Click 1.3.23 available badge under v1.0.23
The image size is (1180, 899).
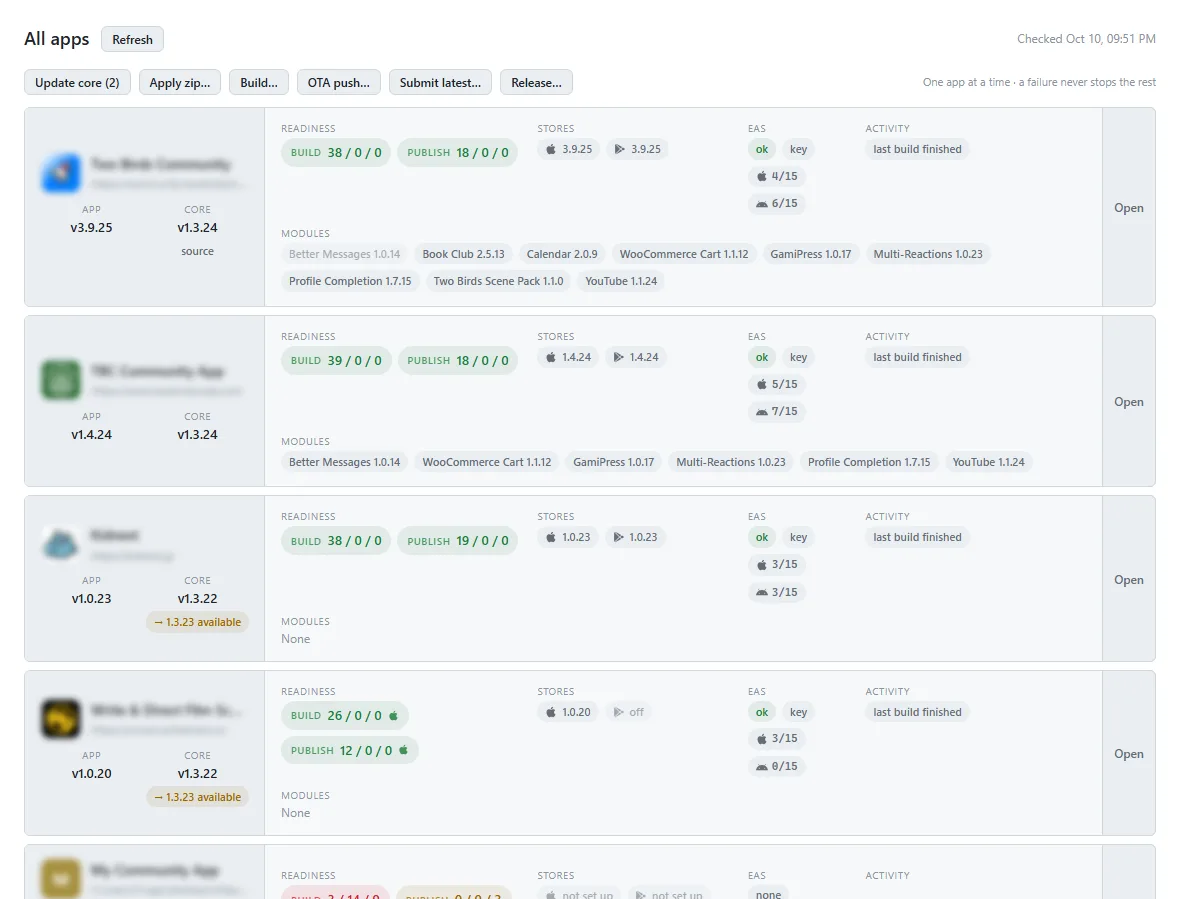(198, 622)
